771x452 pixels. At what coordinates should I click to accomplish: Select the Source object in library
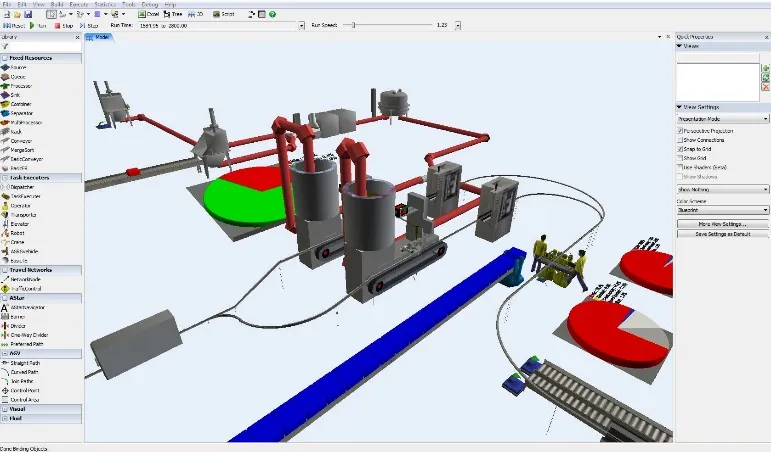tap(18, 68)
